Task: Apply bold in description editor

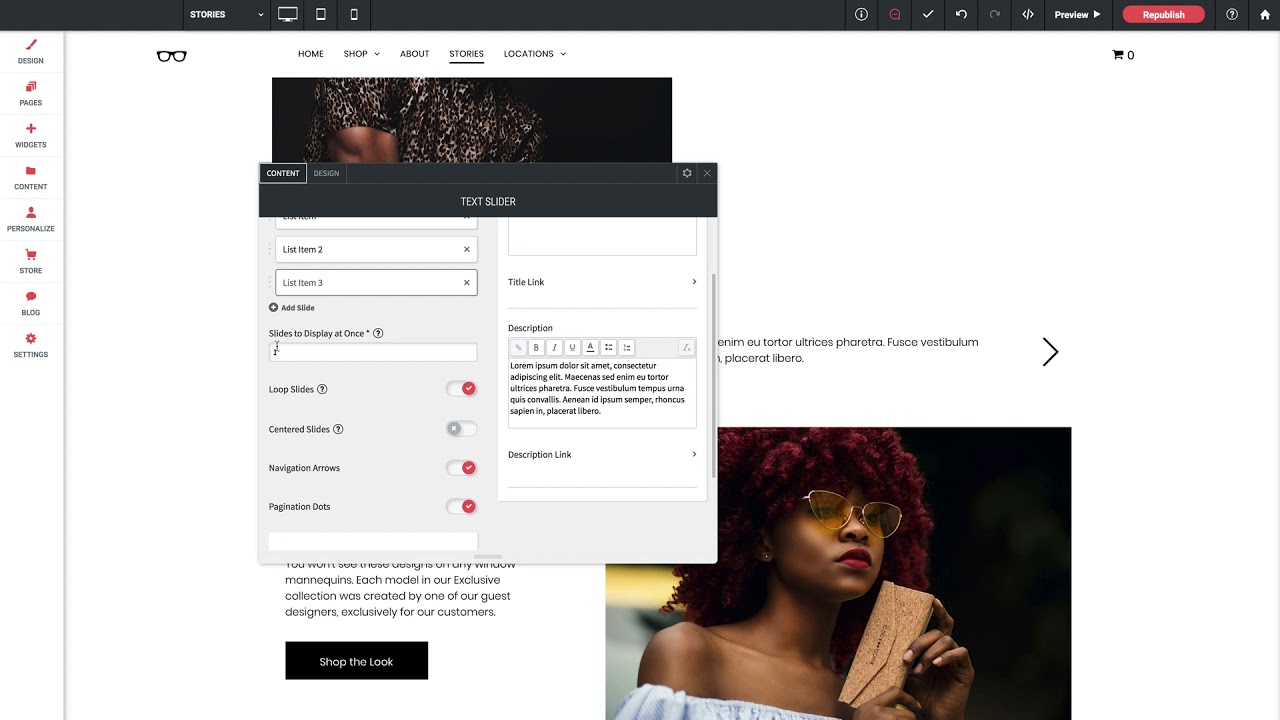Action: pyautogui.click(x=536, y=347)
